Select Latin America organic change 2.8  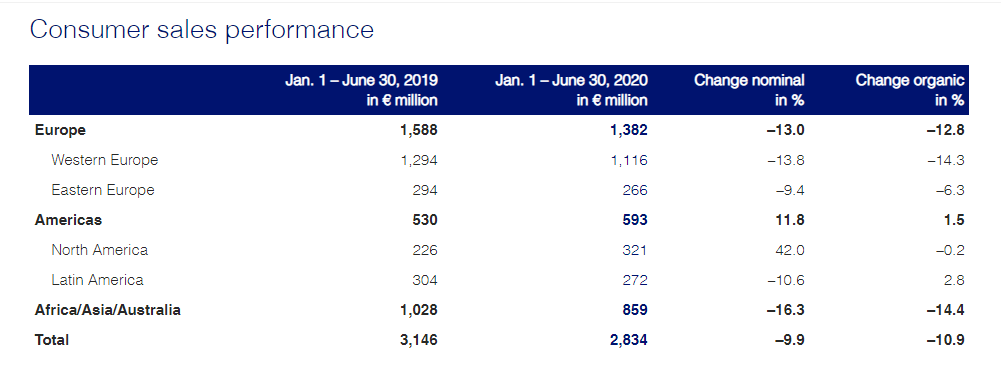[954, 280]
